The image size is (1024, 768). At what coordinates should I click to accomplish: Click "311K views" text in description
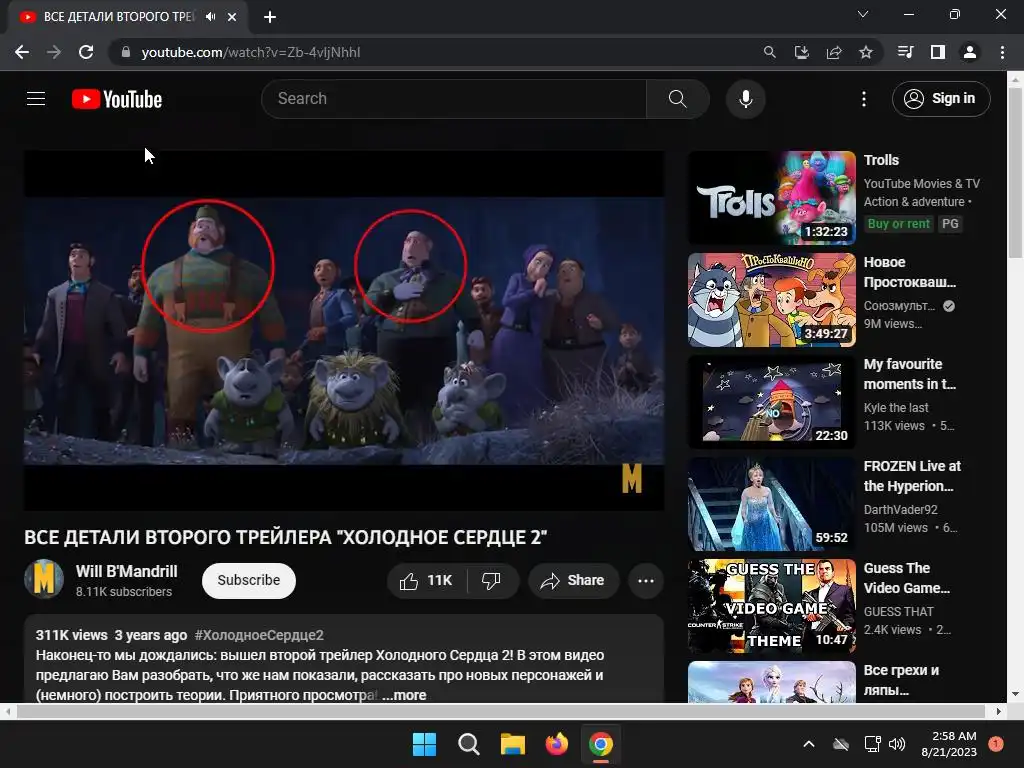72,635
